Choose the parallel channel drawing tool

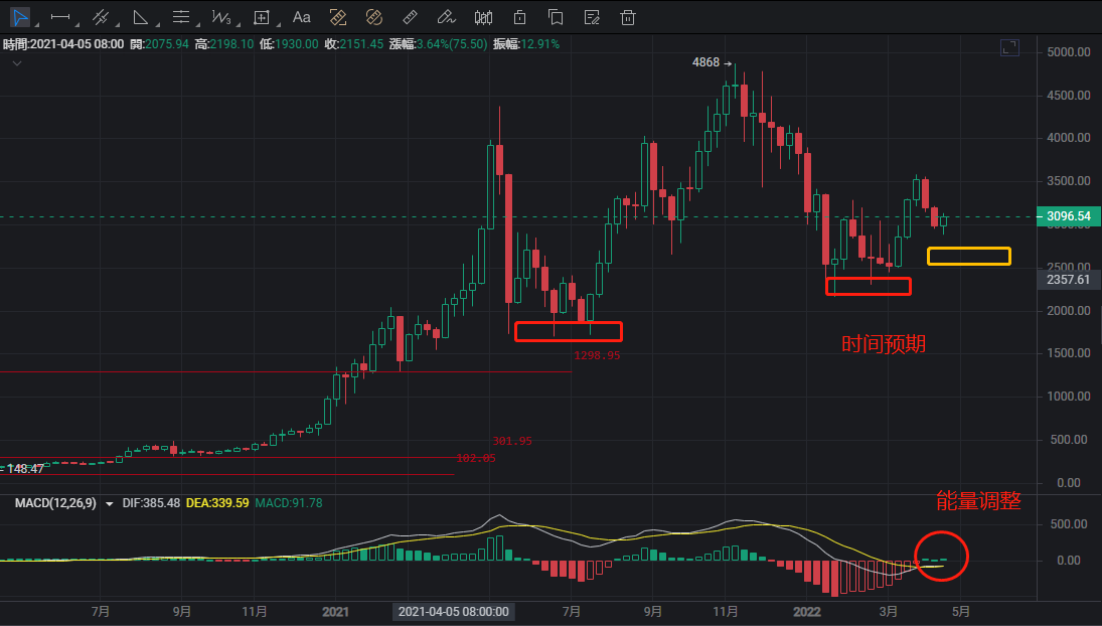[x=100, y=17]
